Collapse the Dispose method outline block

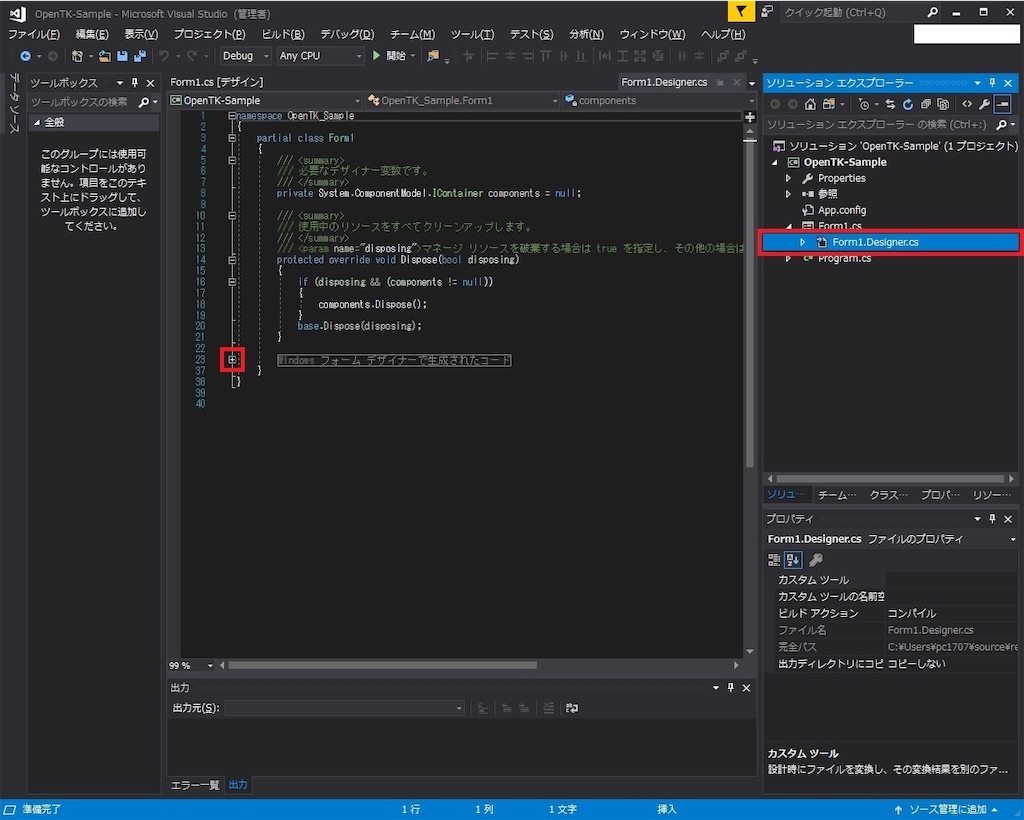[x=232, y=260]
